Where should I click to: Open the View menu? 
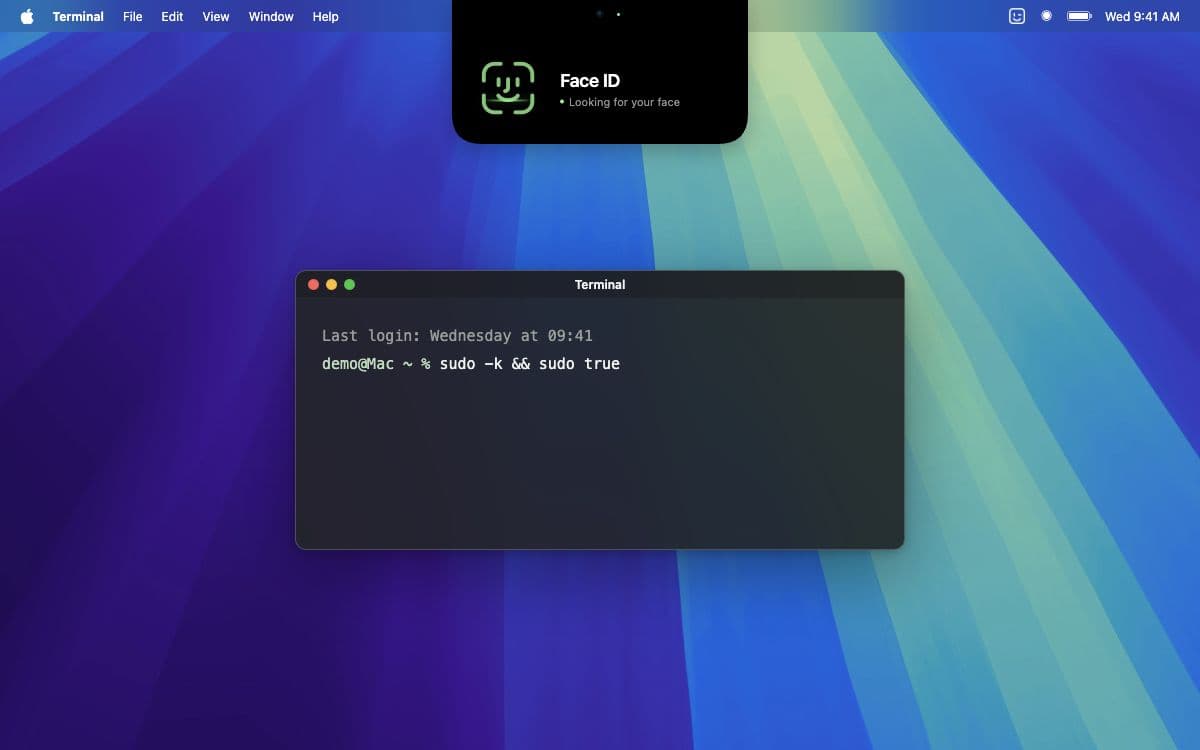(x=216, y=16)
